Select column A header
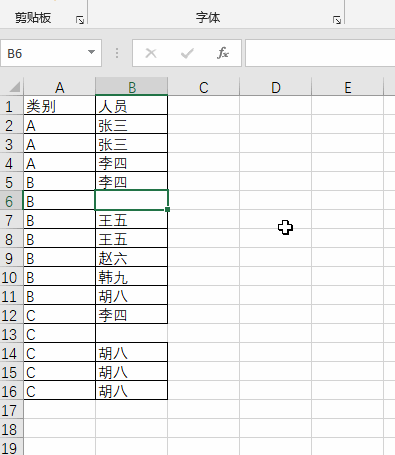Screen dimensions: 395x455 point(60,87)
